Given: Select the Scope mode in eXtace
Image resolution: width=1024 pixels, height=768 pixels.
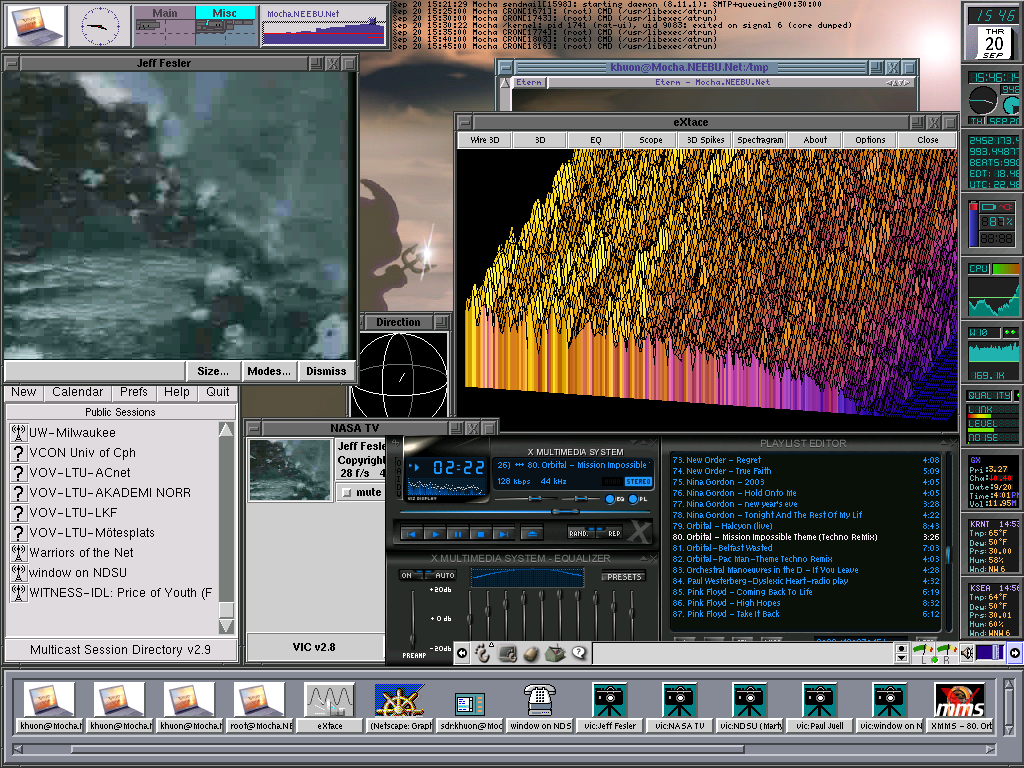Looking at the screenshot, I should [x=650, y=140].
